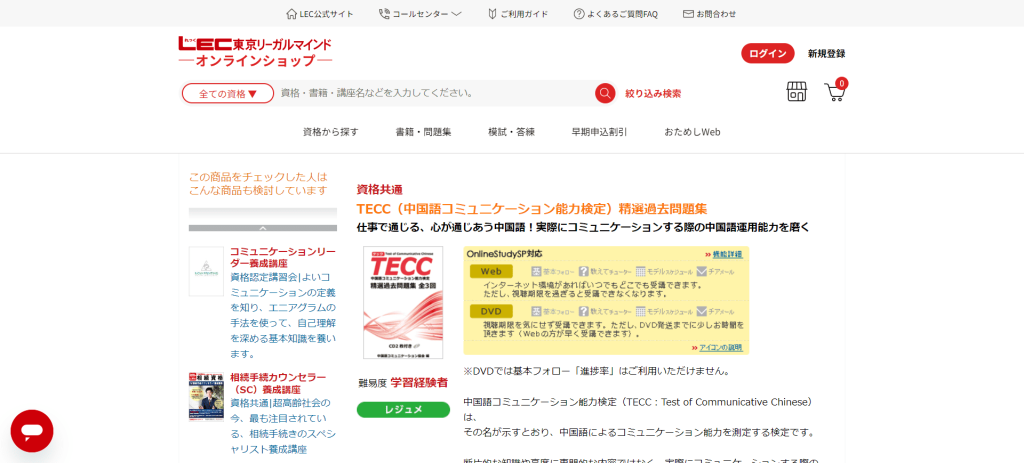1024x463 pixels.
Task: Open the 相続手続カウンセラー養成講座 thumbnail
Action: 206,397
